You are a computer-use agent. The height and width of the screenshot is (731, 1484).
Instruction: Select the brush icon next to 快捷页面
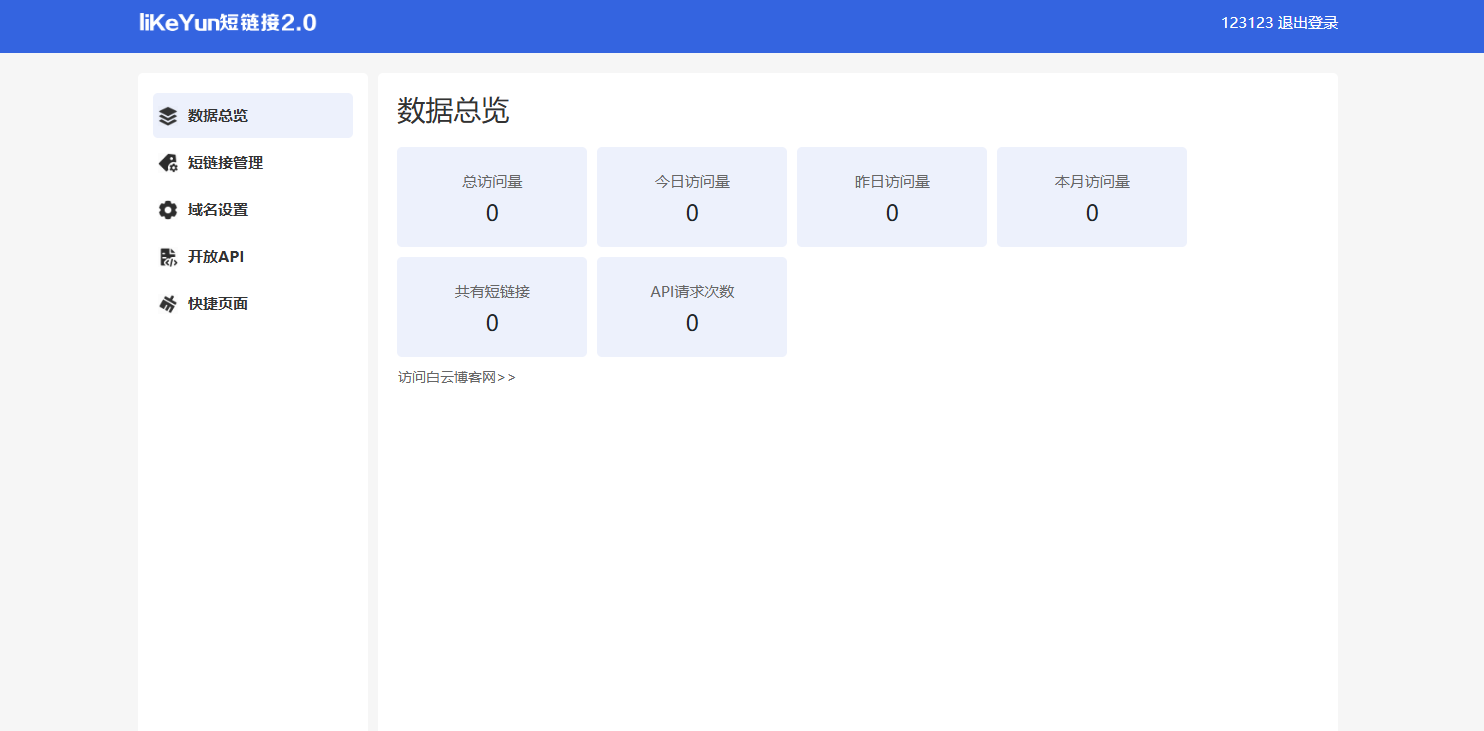pyautogui.click(x=167, y=303)
